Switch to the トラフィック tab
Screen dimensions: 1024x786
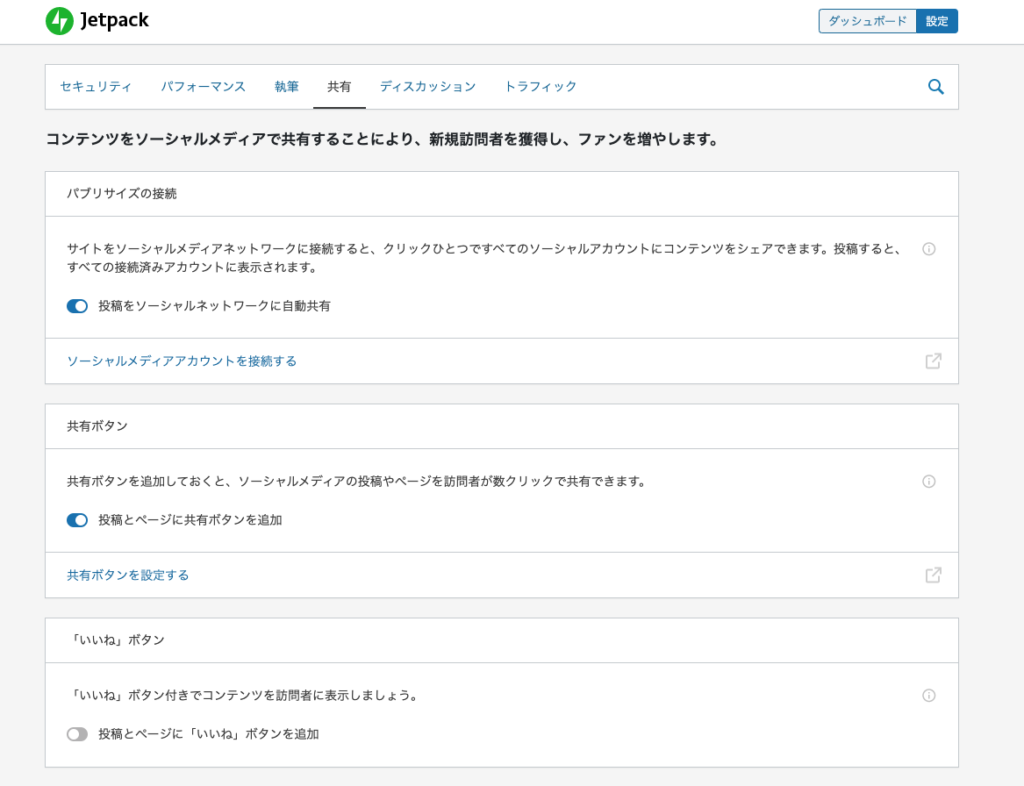540,87
